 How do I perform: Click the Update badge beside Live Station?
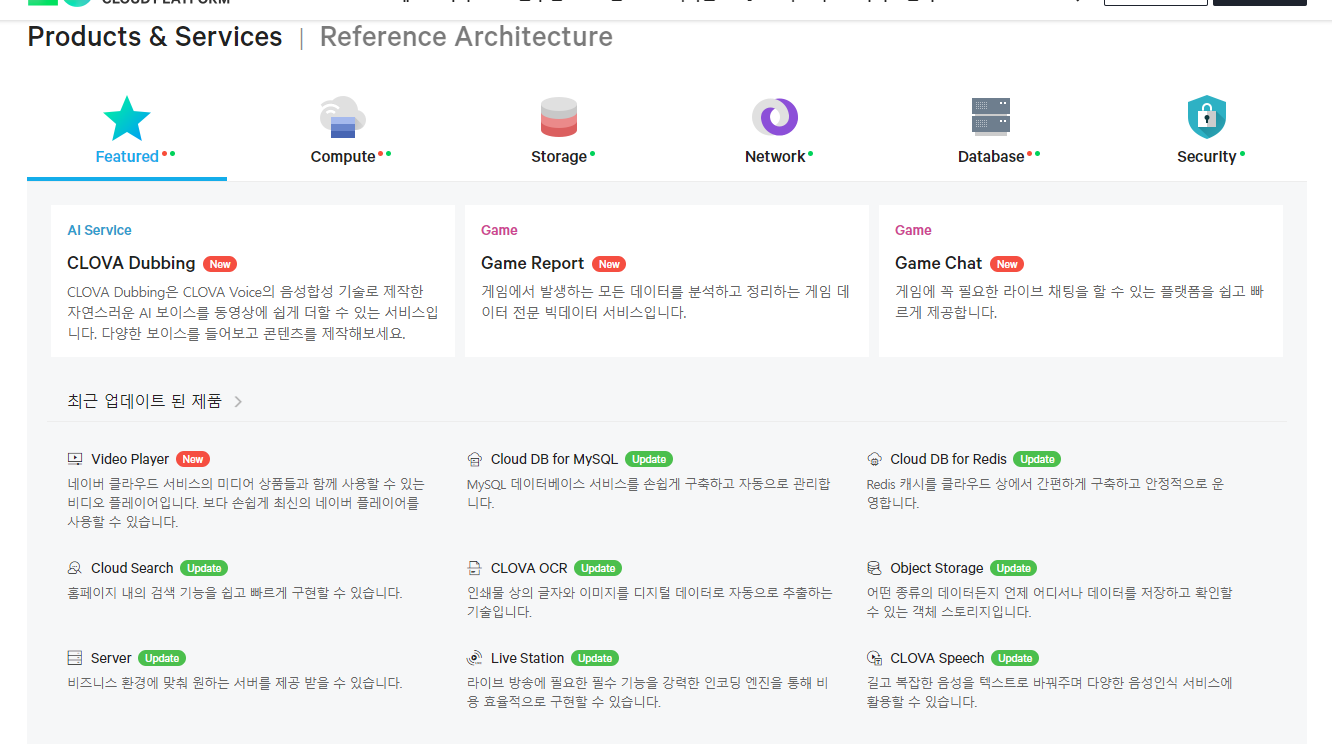coord(595,658)
